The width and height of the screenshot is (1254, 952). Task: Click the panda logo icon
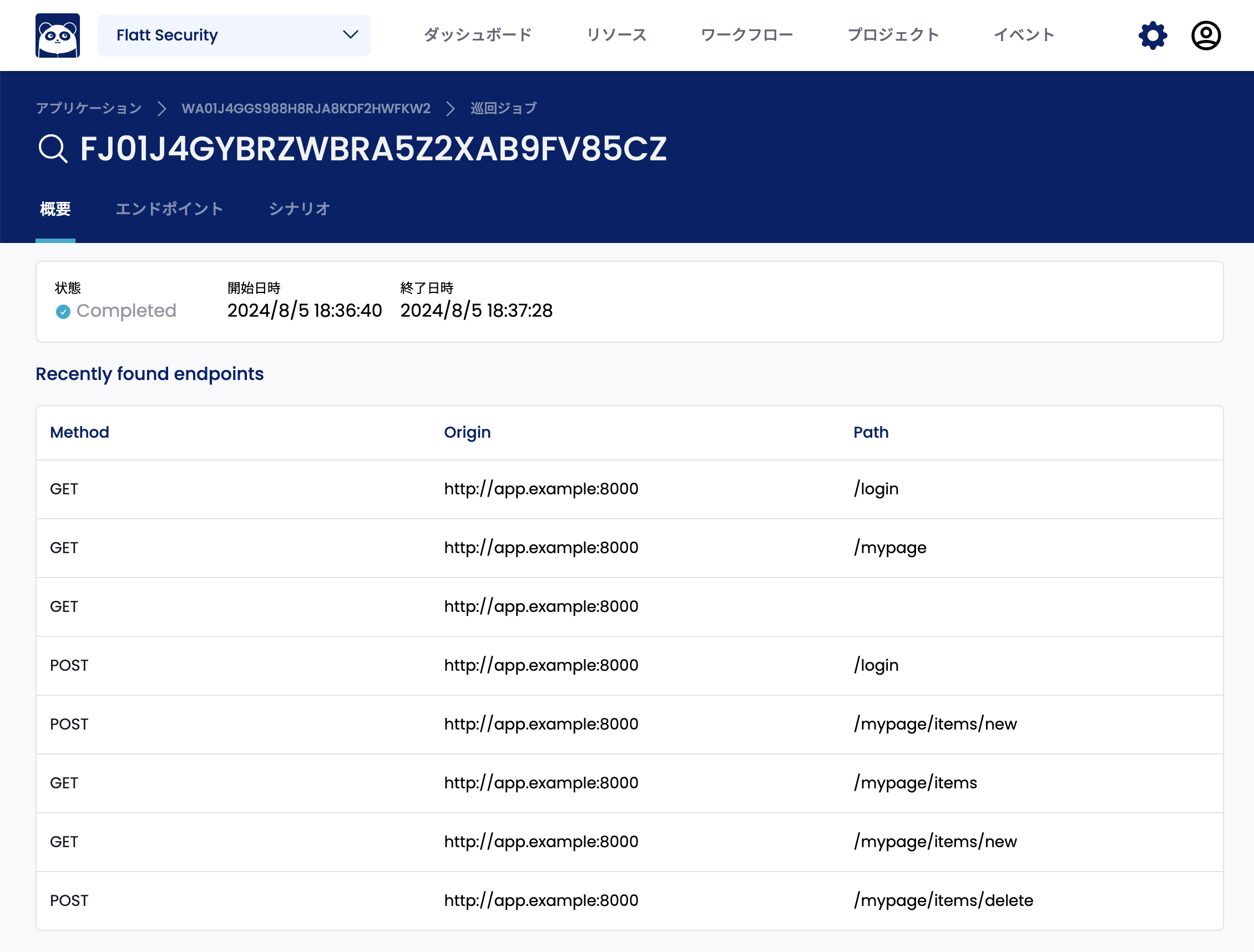coord(57,35)
